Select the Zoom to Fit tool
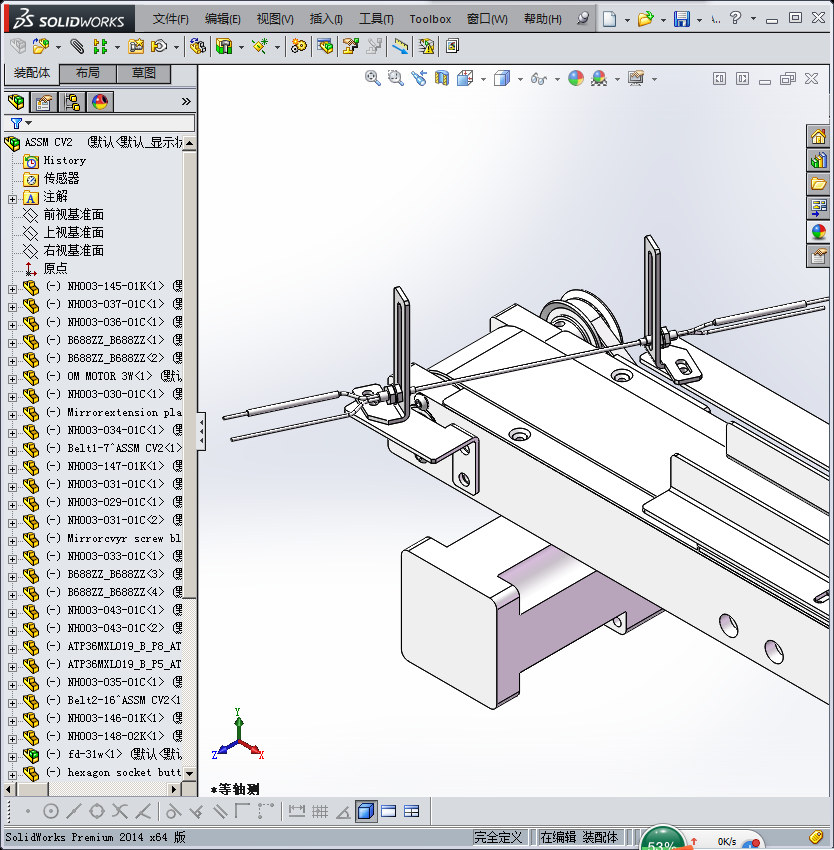This screenshot has height=850, width=834. pos(371,78)
